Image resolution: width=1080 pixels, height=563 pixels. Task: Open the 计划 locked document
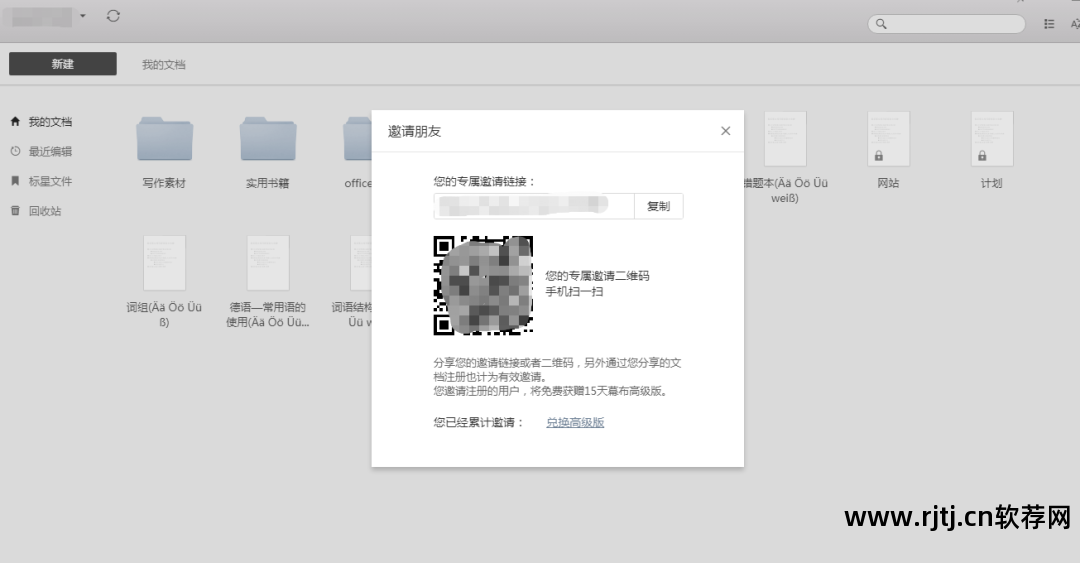[x=992, y=139]
